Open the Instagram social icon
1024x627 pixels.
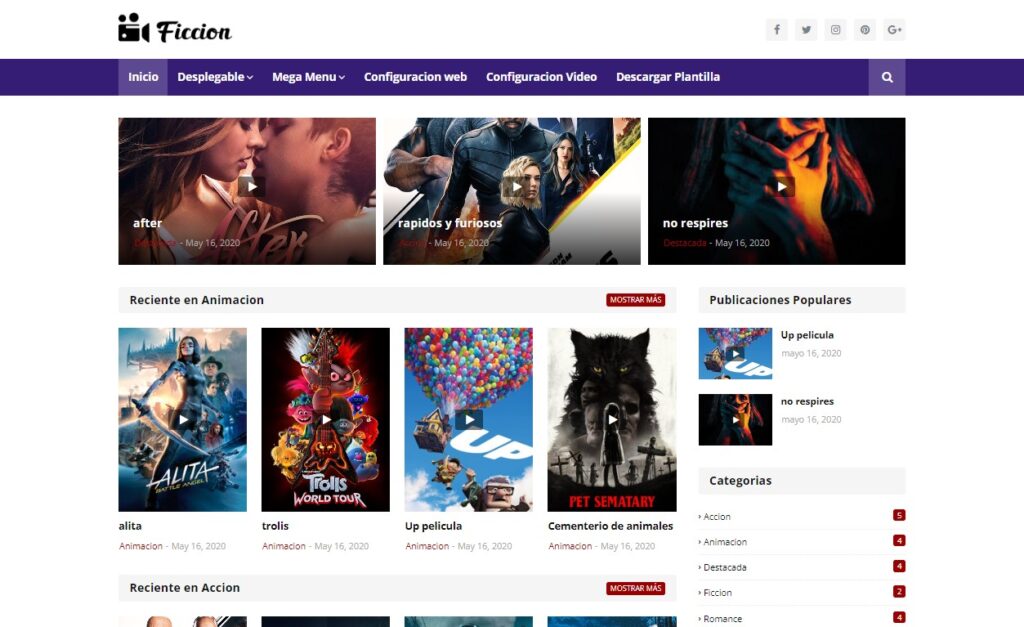coord(835,29)
